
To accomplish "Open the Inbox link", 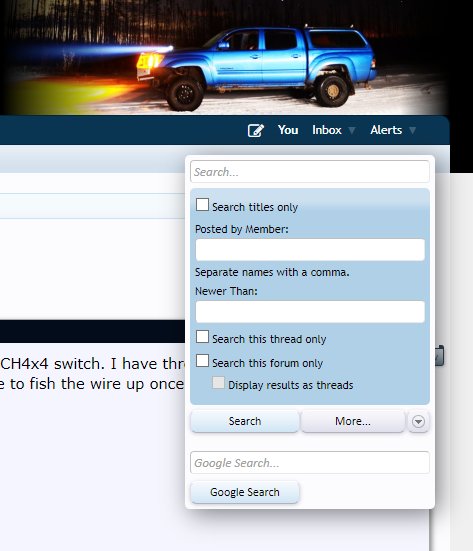I will (326, 130).
